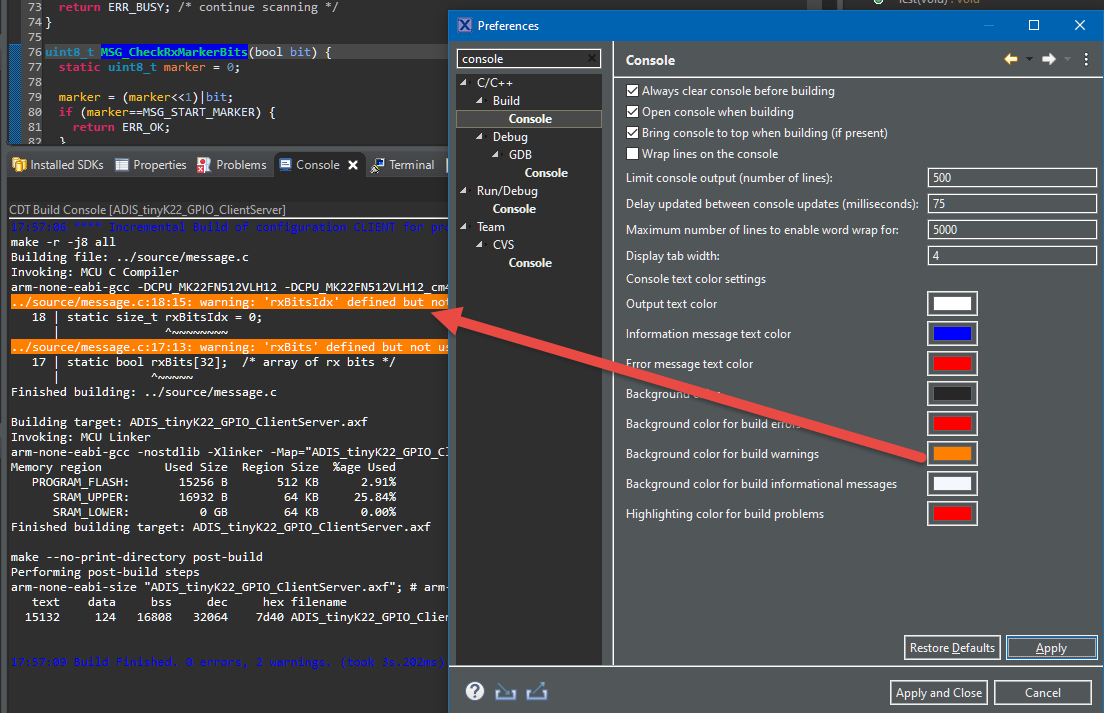Close the Console view tab
1104x713 pixels.
point(353,165)
